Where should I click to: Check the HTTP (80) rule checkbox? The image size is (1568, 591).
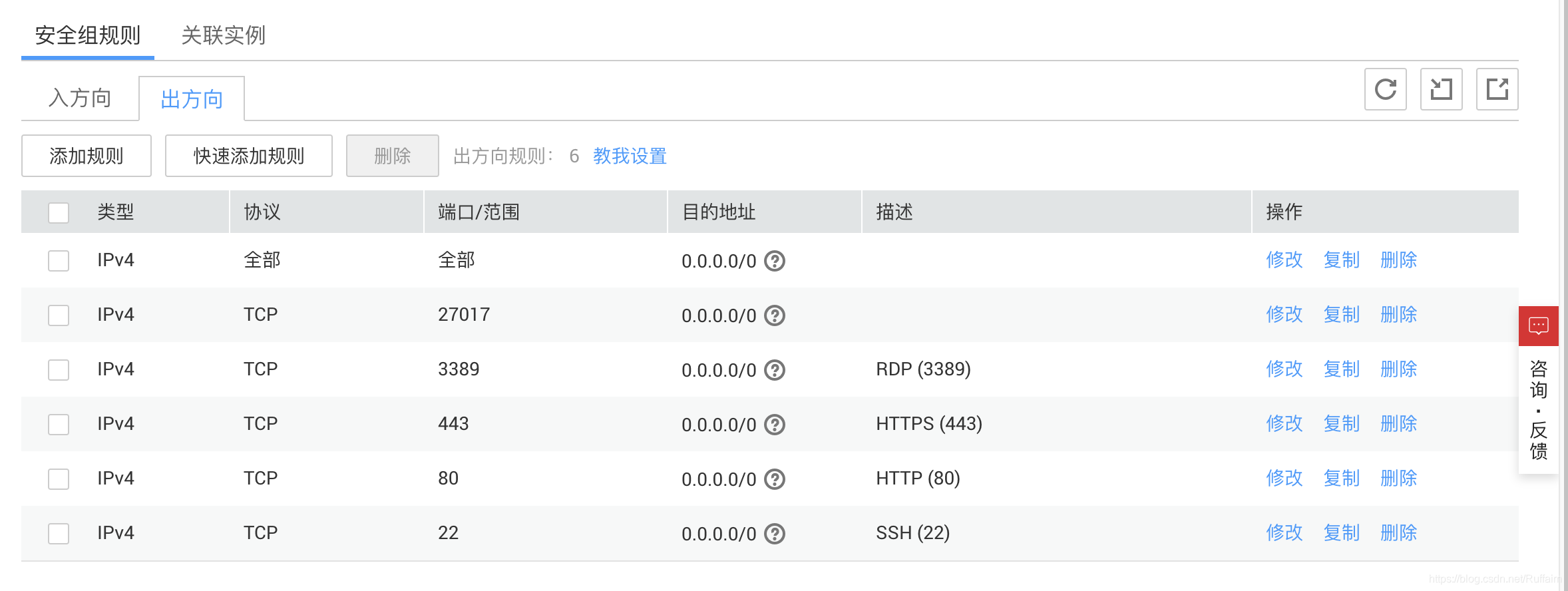[x=59, y=479]
